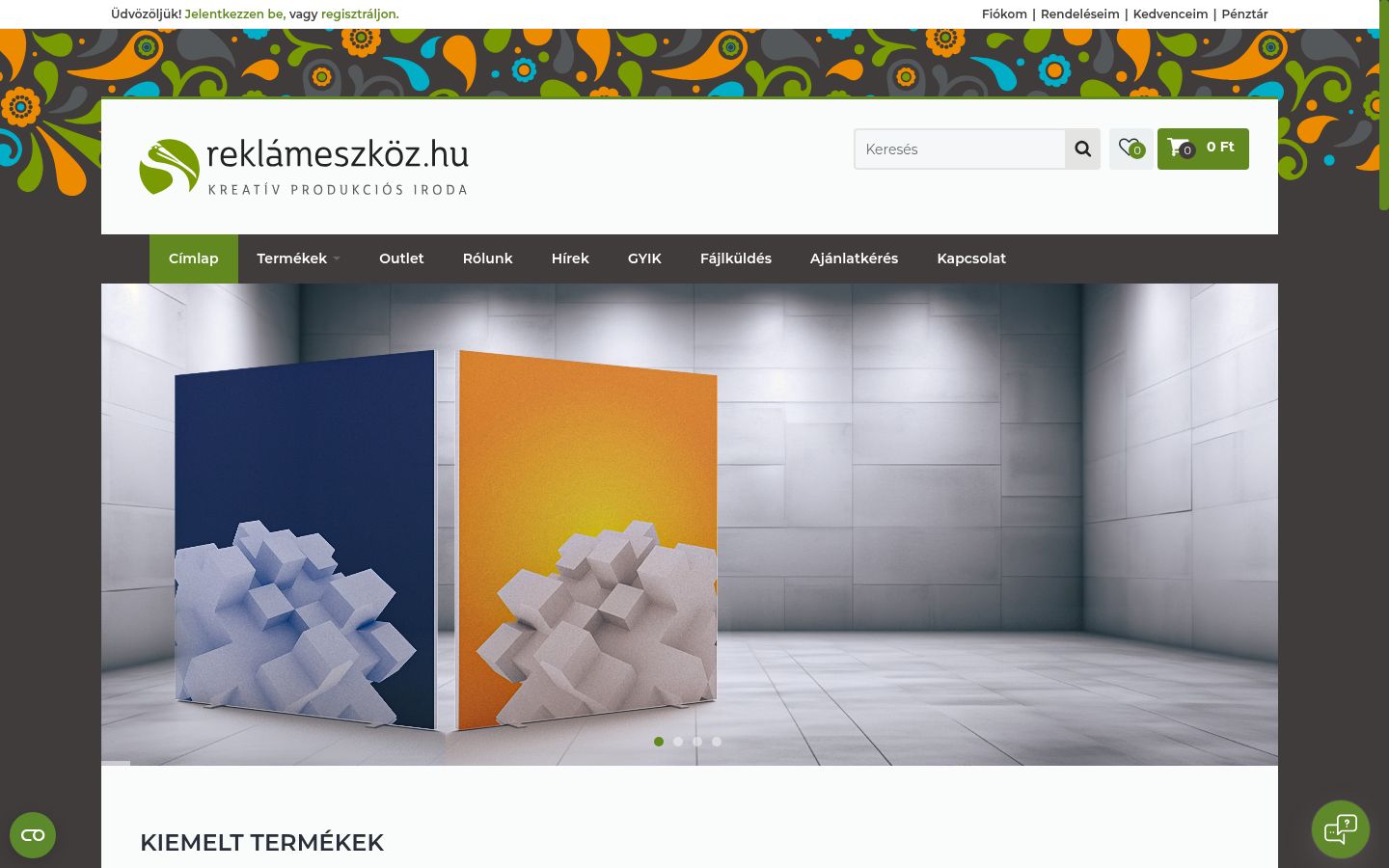Screen dimensions: 1389x868
Task: Open the cookie settings round icon
Action: [33, 835]
